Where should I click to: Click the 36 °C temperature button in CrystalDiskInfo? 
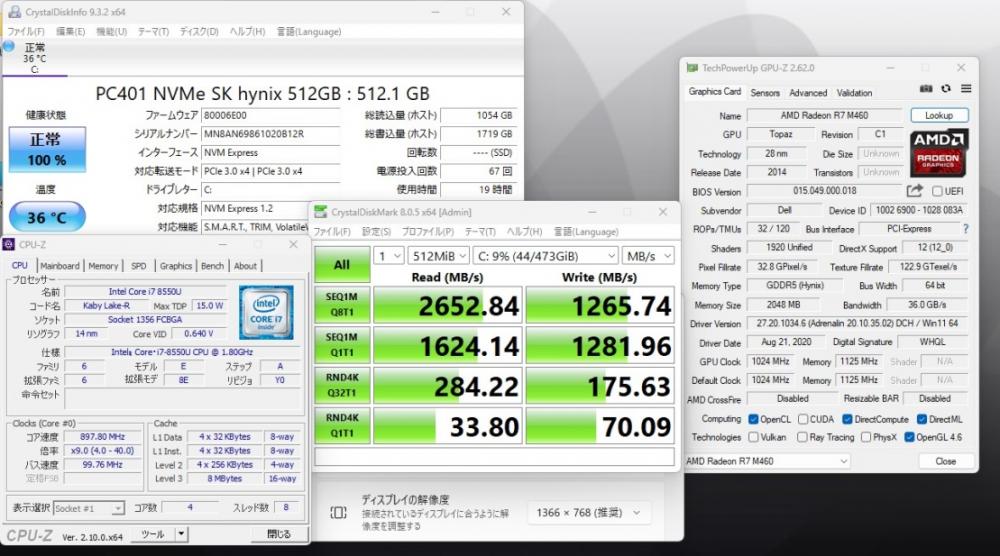click(x=47, y=217)
